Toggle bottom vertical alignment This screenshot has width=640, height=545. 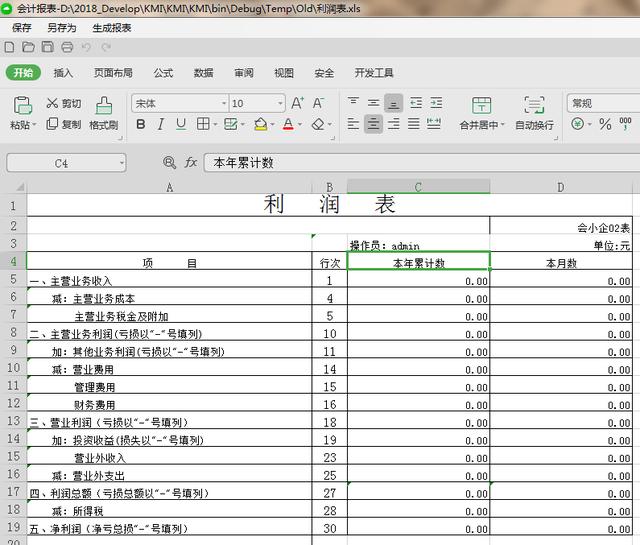[x=393, y=103]
